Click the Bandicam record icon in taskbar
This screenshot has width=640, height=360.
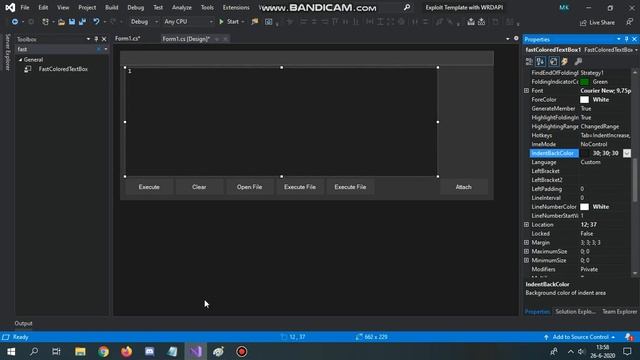(x=242, y=351)
